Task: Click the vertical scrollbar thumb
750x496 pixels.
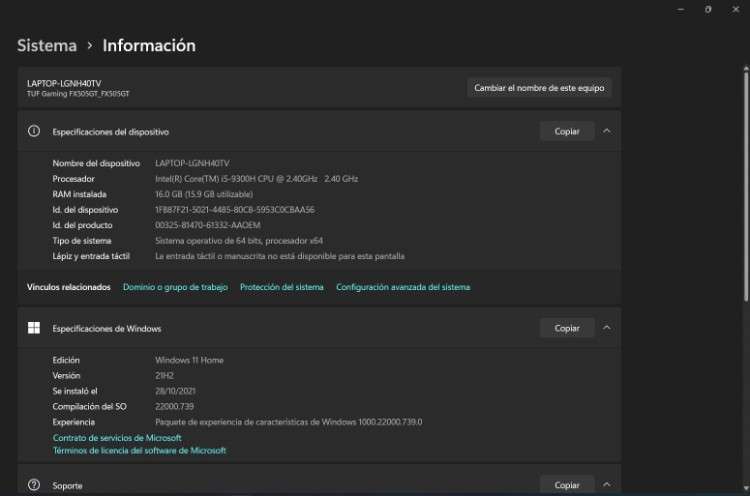Action: [x=746, y=187]
